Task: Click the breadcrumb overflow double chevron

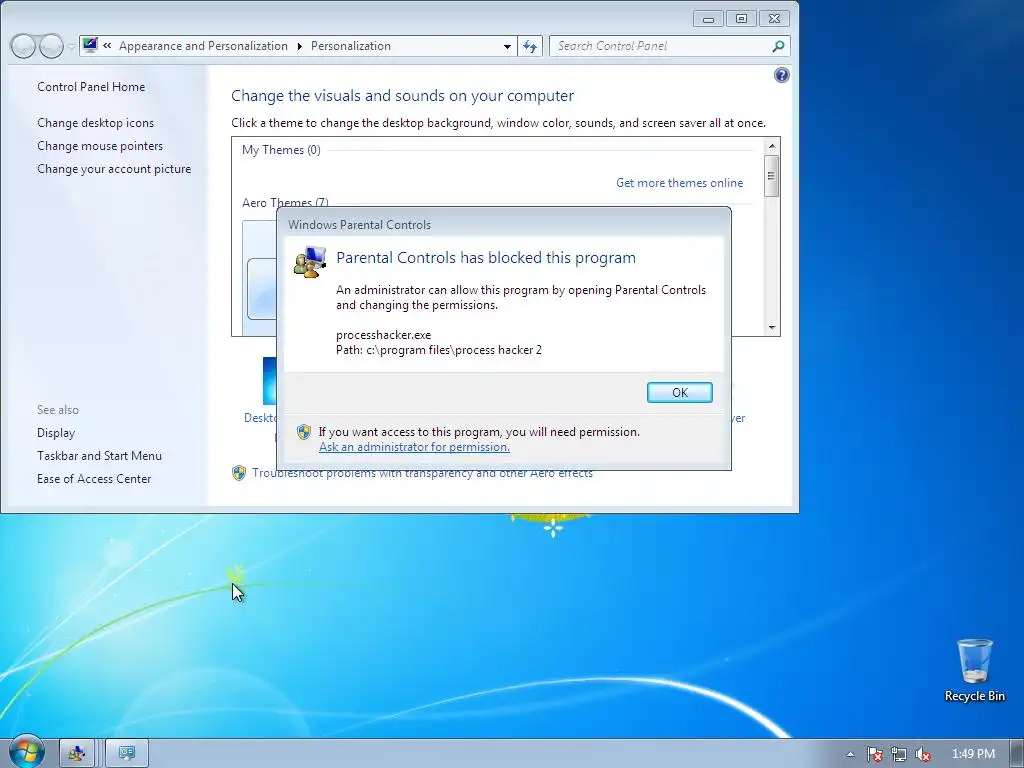Action: click(x=107, y=46)
